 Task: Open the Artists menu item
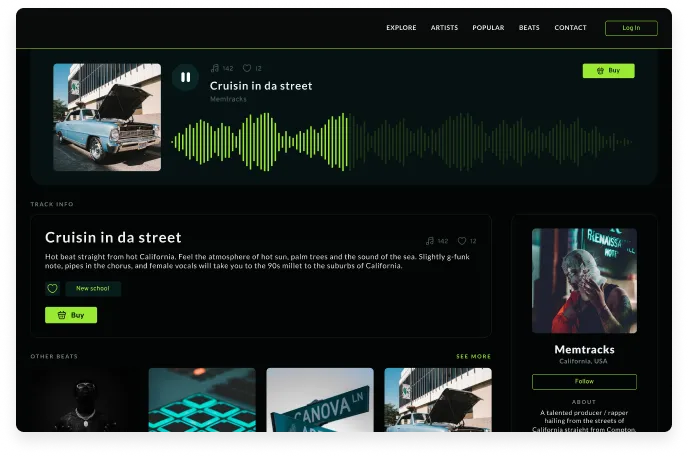click(444, 28)
